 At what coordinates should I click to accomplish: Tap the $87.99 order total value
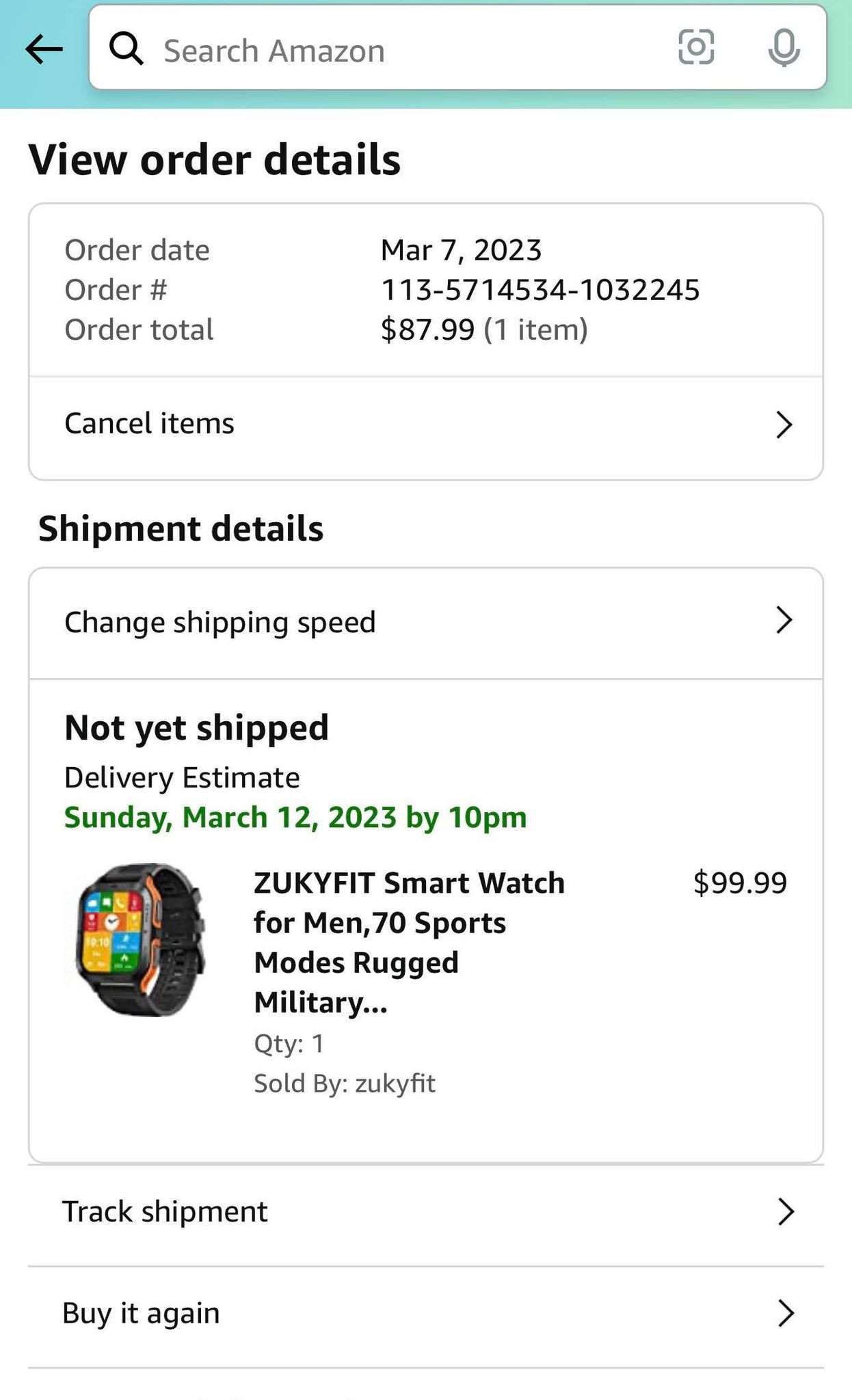427,329
